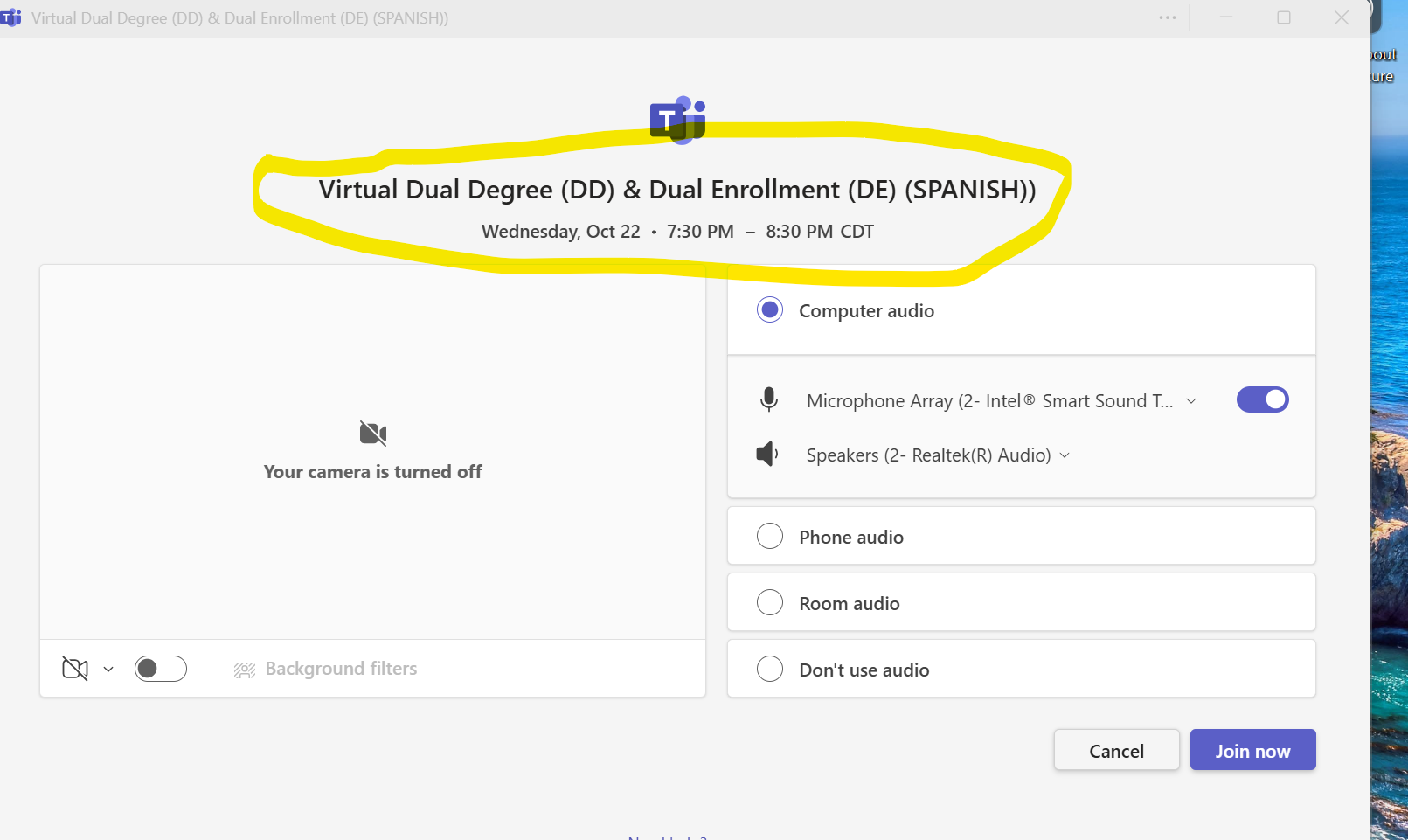The height and width of the screenshot is (840, 1408).
Task: Click the microphone icon in audio settings
Action: tap(768, 399)
